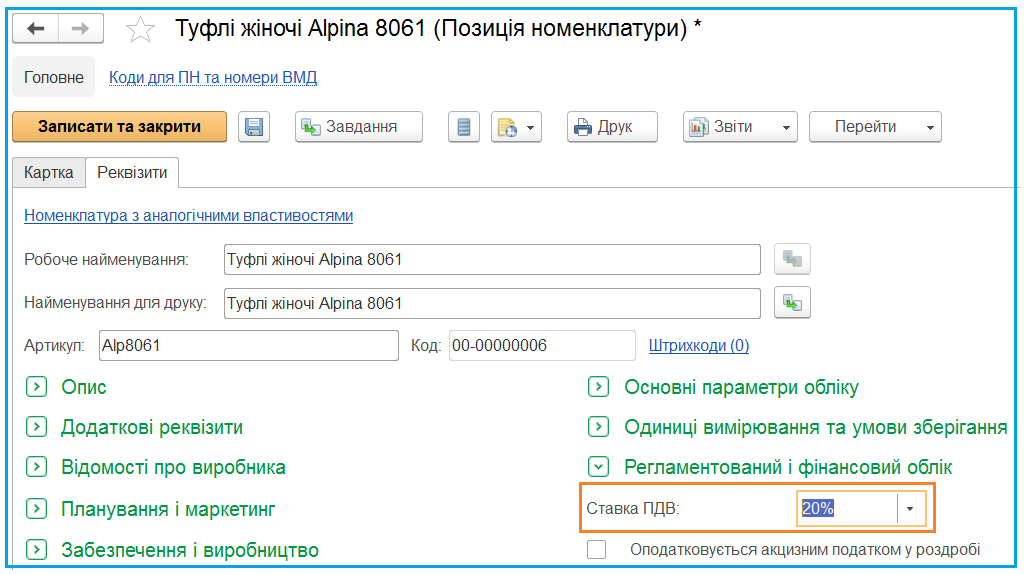
Task: Click the Завдання button
Action: coord(359,127)
